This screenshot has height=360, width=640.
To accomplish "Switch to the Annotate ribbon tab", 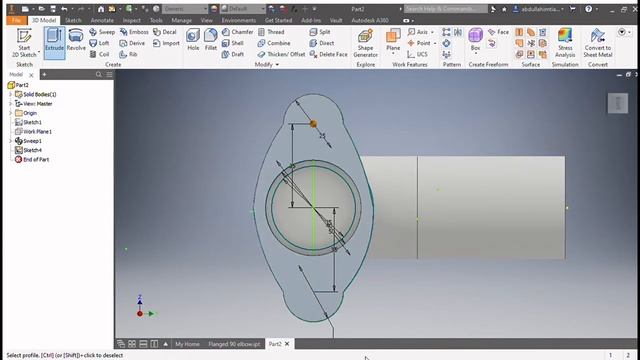I will (x=102, y=20).
